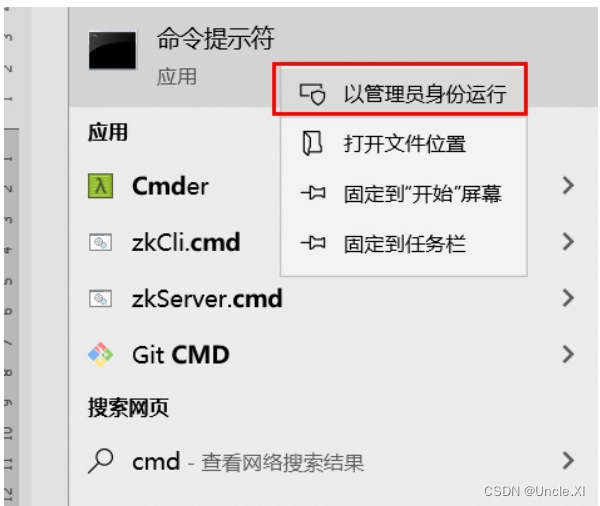Viewport: 600px width, 506px height.
Task: Click the magnifier icon beside cmd
Action: point(100,460)
